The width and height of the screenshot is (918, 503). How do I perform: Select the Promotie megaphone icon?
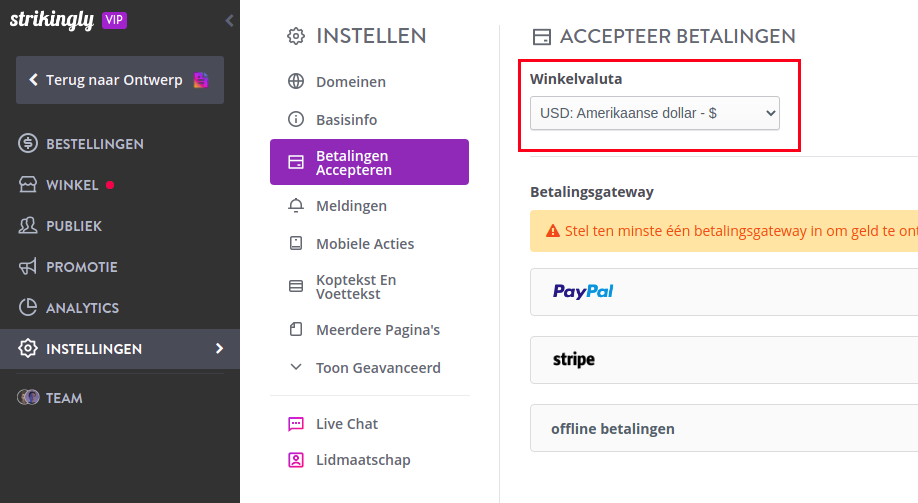(28, 266)
